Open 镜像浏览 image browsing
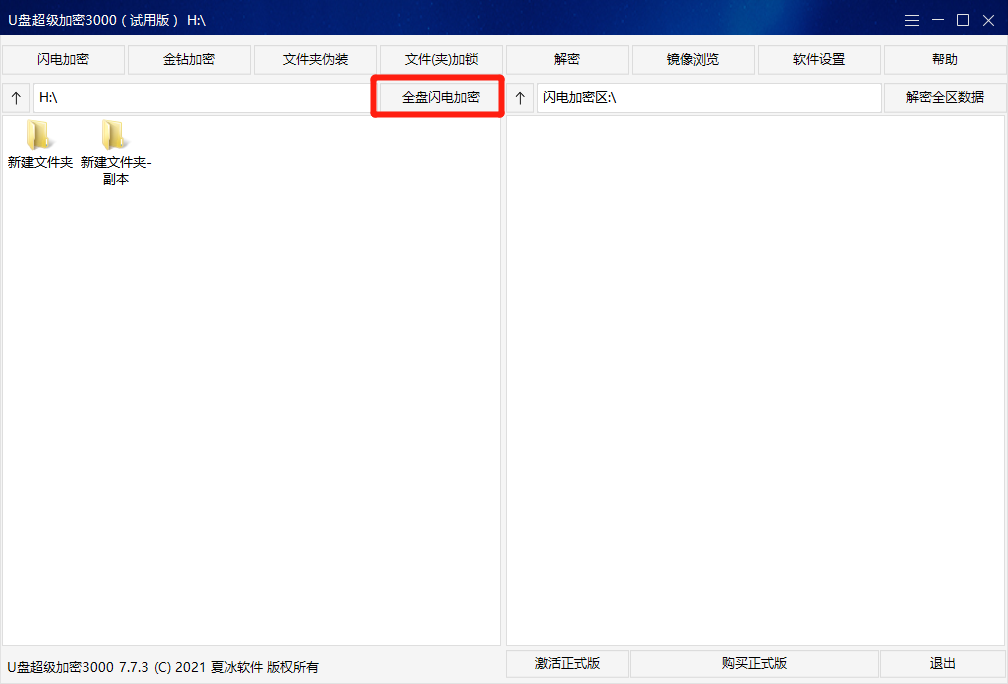Screen dimensions: 1008x684 pos(692,59)
